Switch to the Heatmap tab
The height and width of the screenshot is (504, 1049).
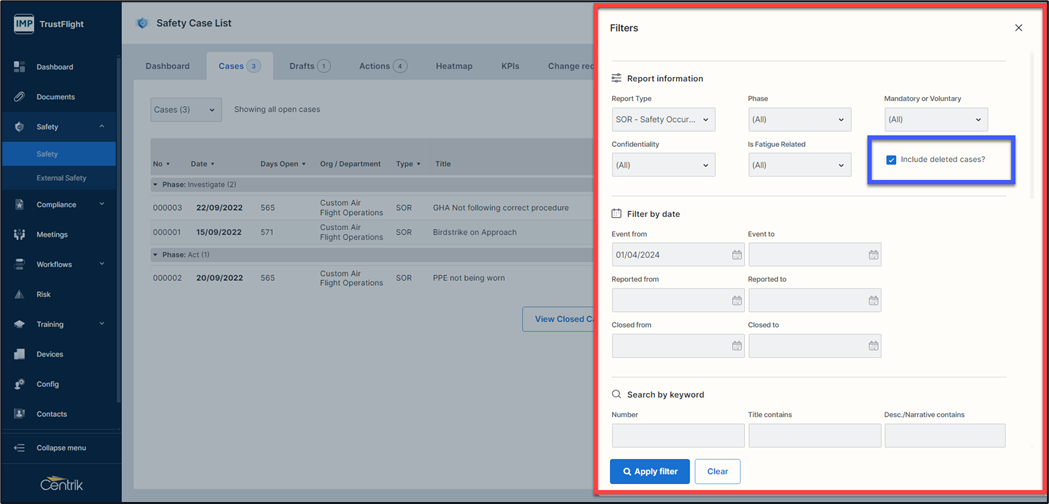coord(454,66)
